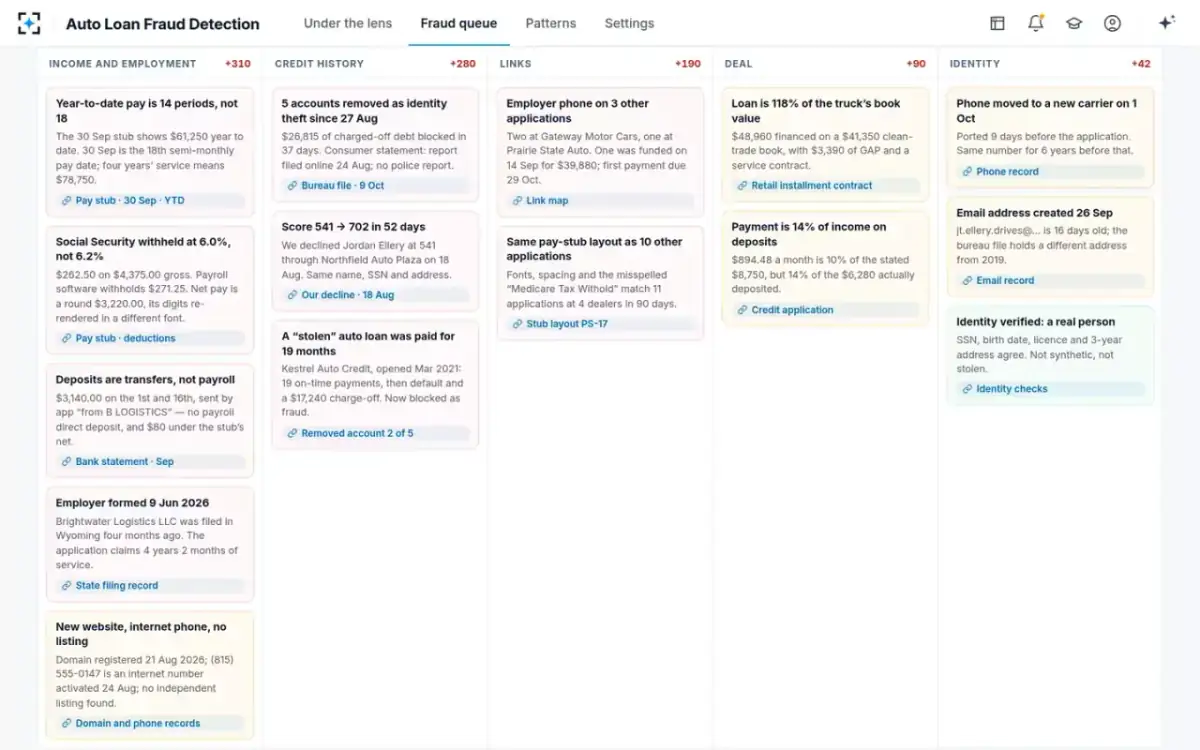This screenshot has width=1200, height=750.
Task: Open card Payment is 14% of income
Action: [x=825, y=269]
